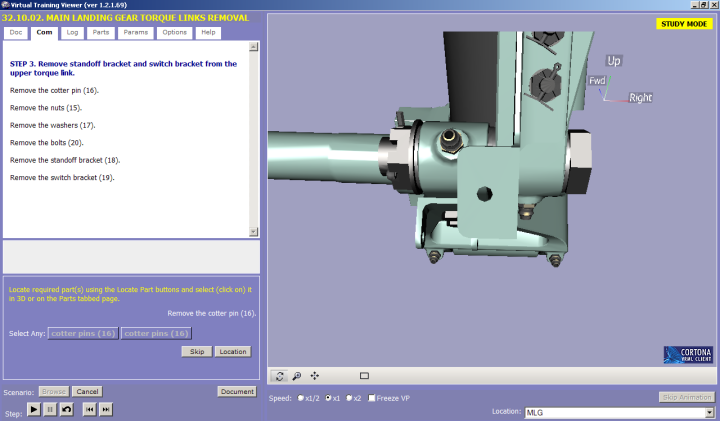This screenshot has height=421, width=720.
Task: Open the Location dropdown
Action: click(710, 412)
